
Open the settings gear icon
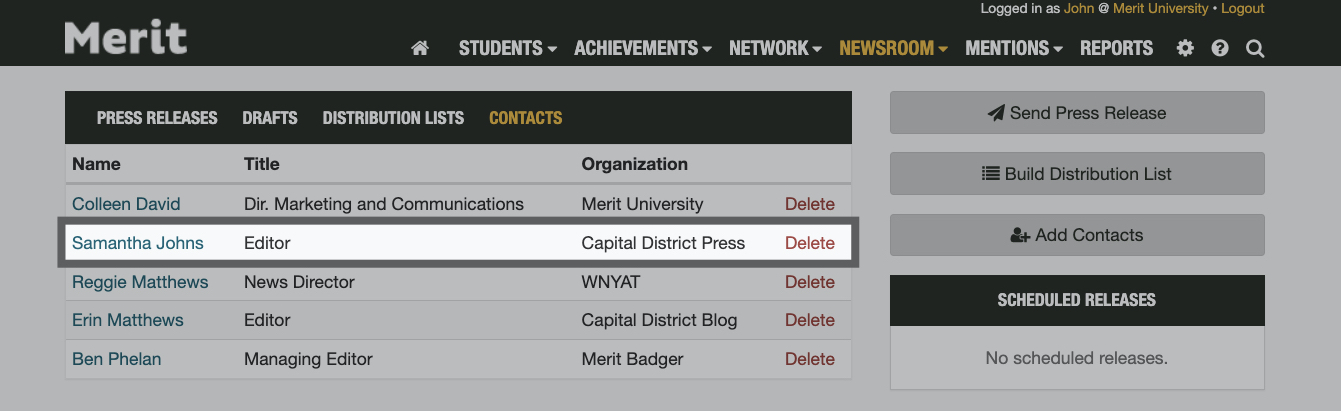1185,48
